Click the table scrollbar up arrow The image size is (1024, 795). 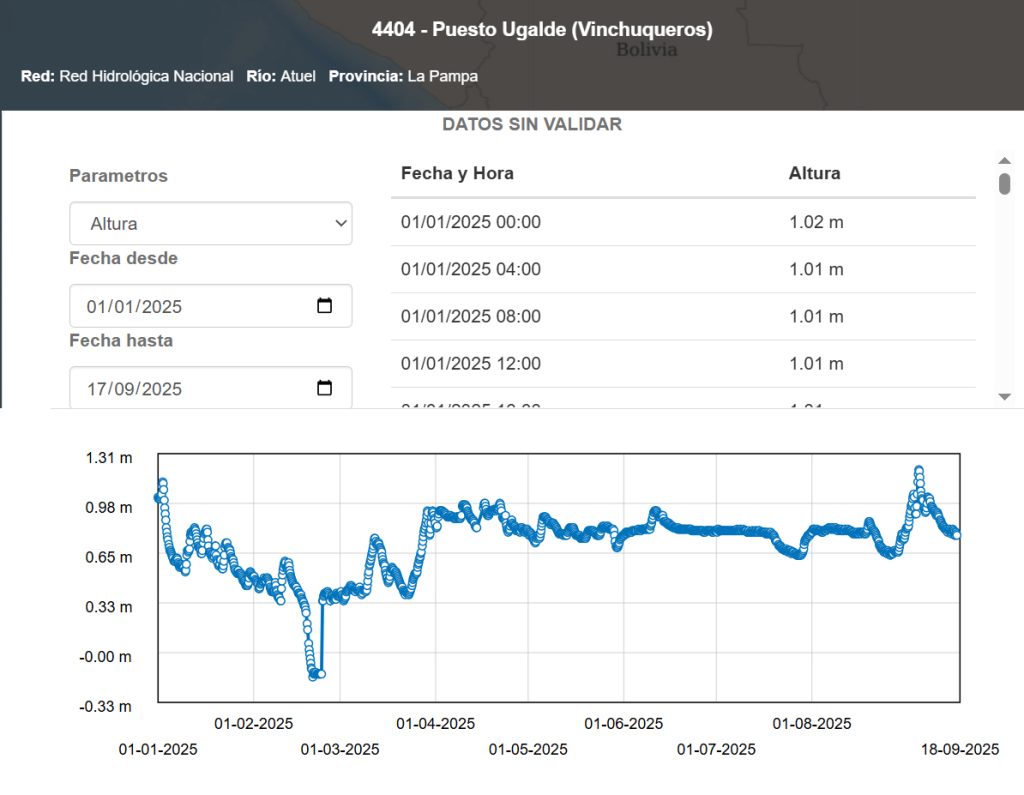tap(1004, 161)
